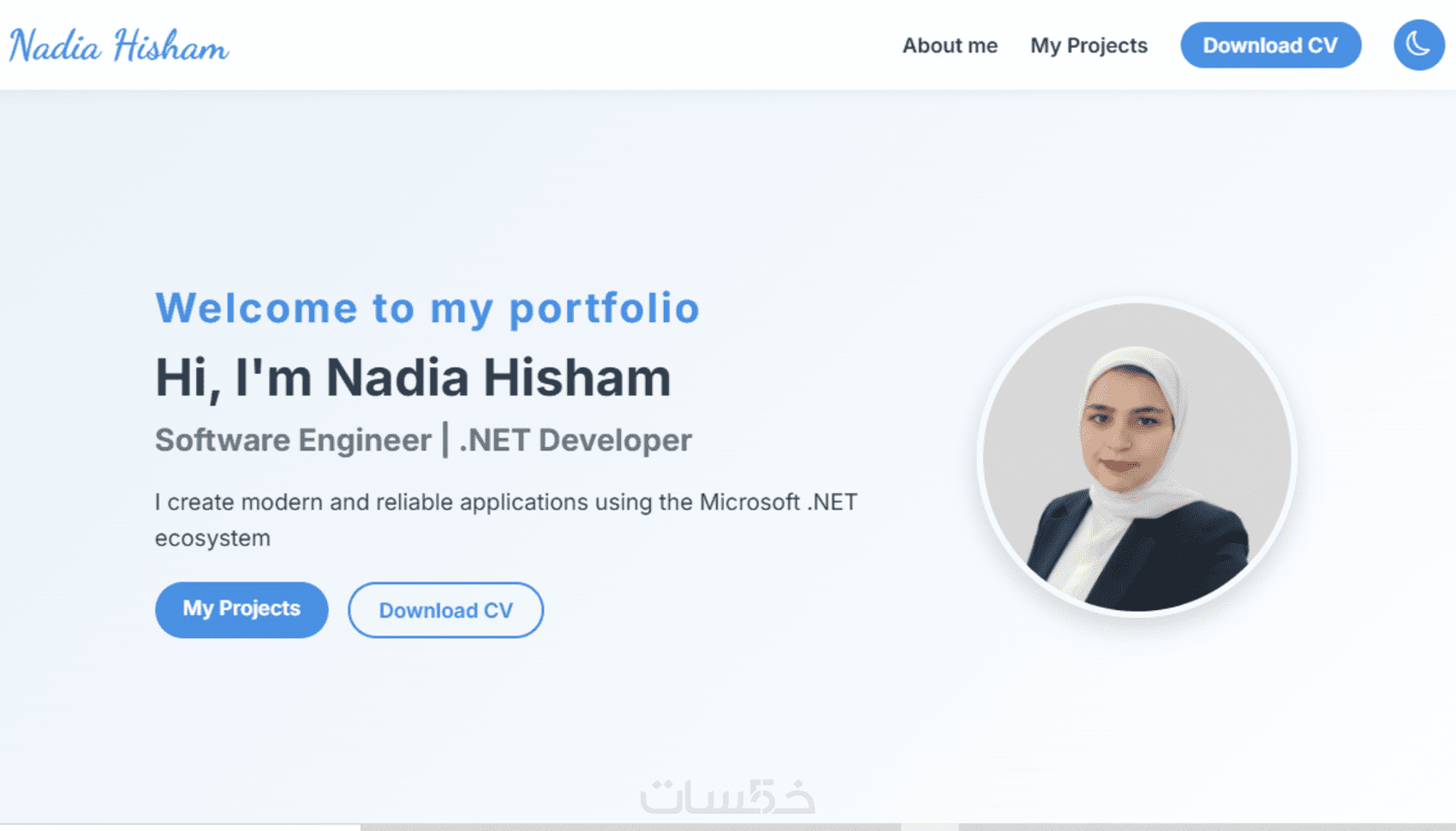
Task: Click the "Hi, I'm Nadia Hisham" headline
Action: [413, 378]
